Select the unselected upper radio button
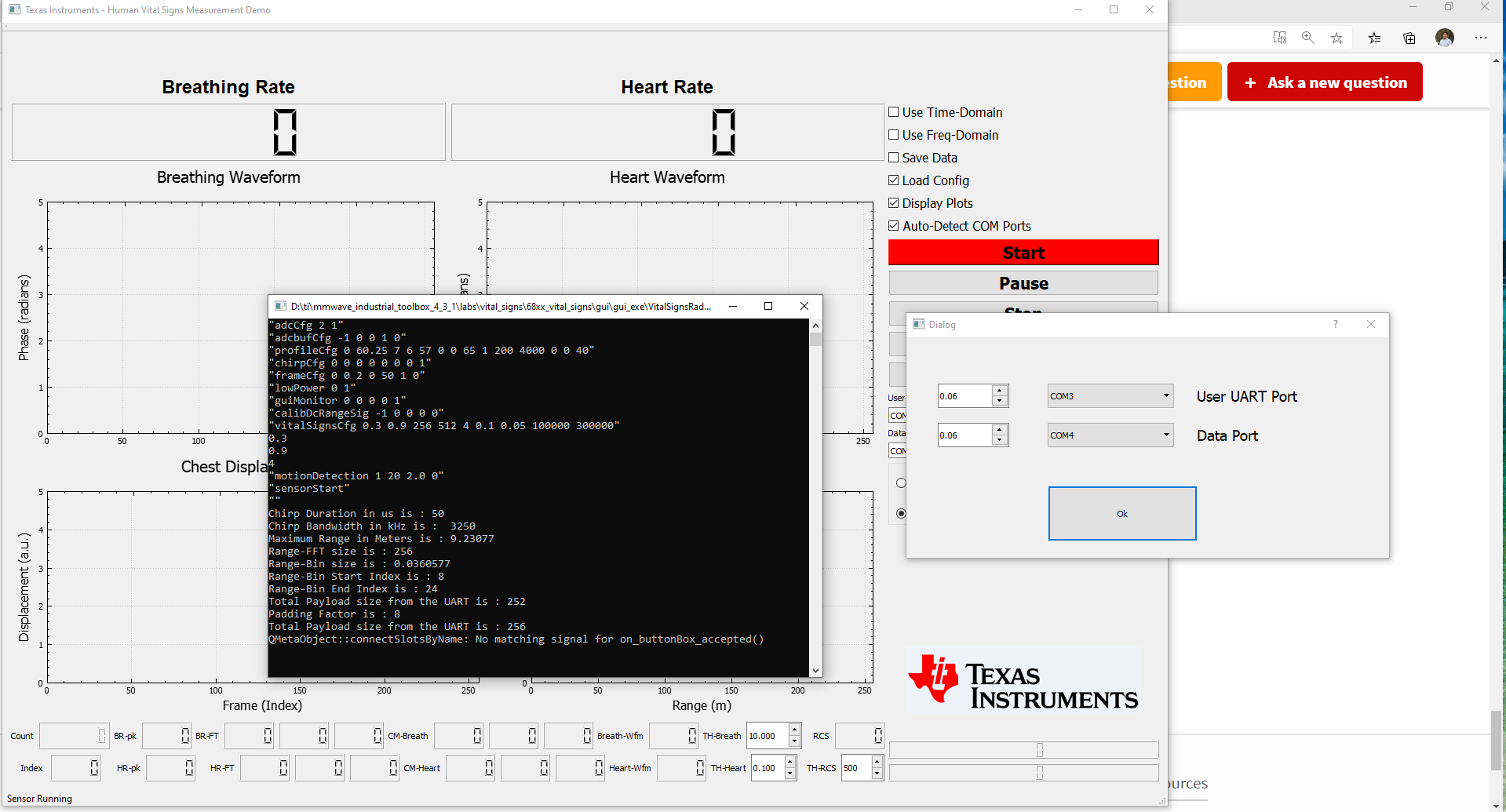 901,483
